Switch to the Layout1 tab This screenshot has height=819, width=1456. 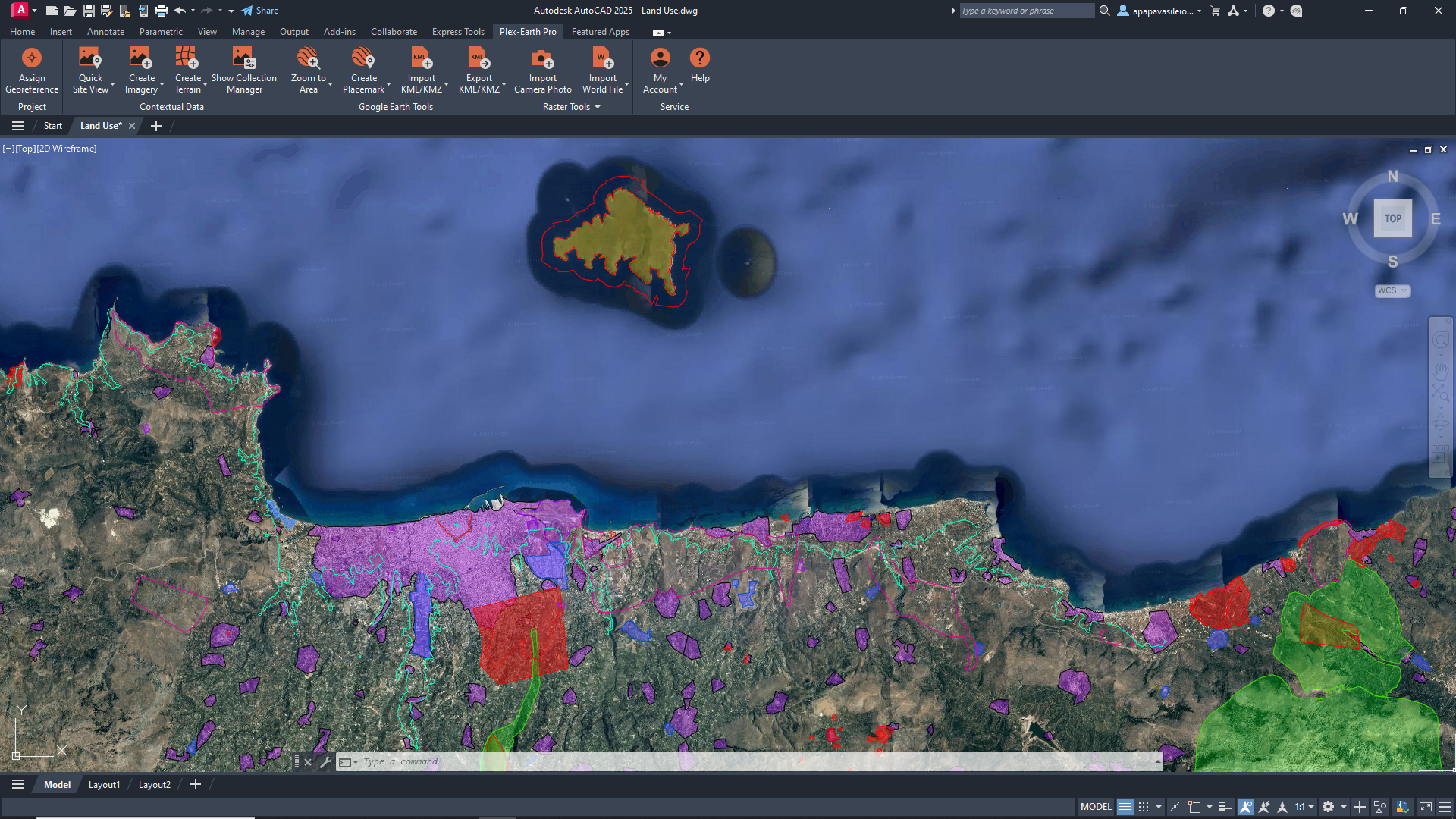[x=104, y=784]
